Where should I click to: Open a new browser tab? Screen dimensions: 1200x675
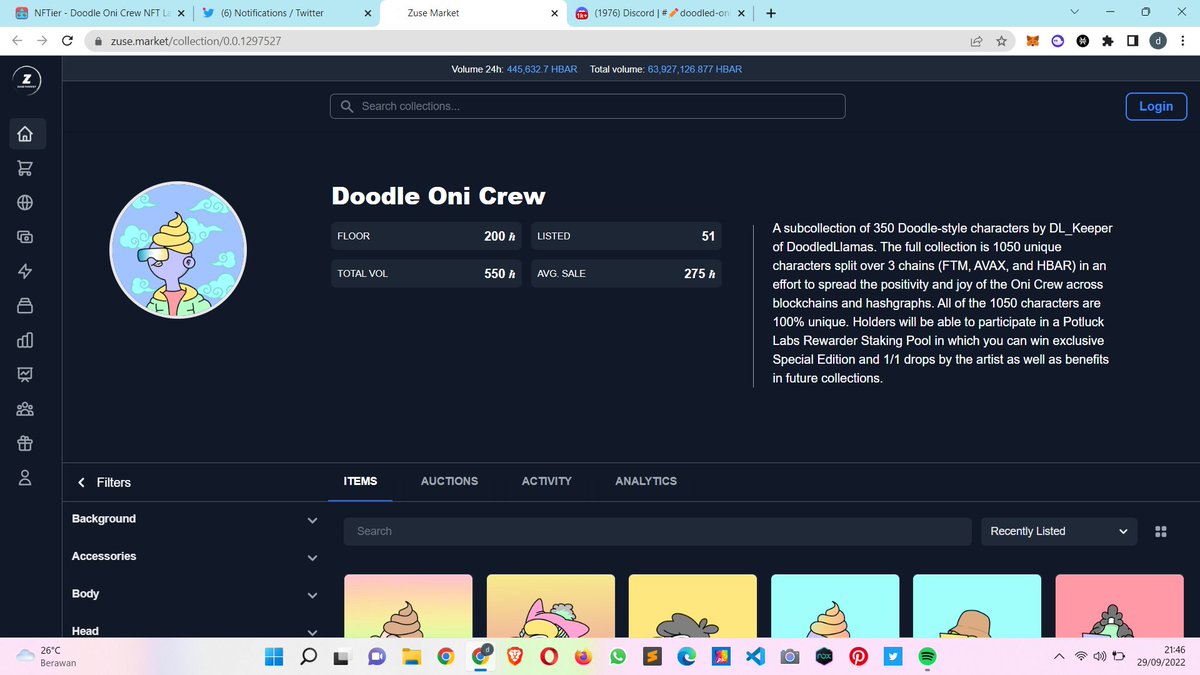pyautogui.click(x=771, y=13)
